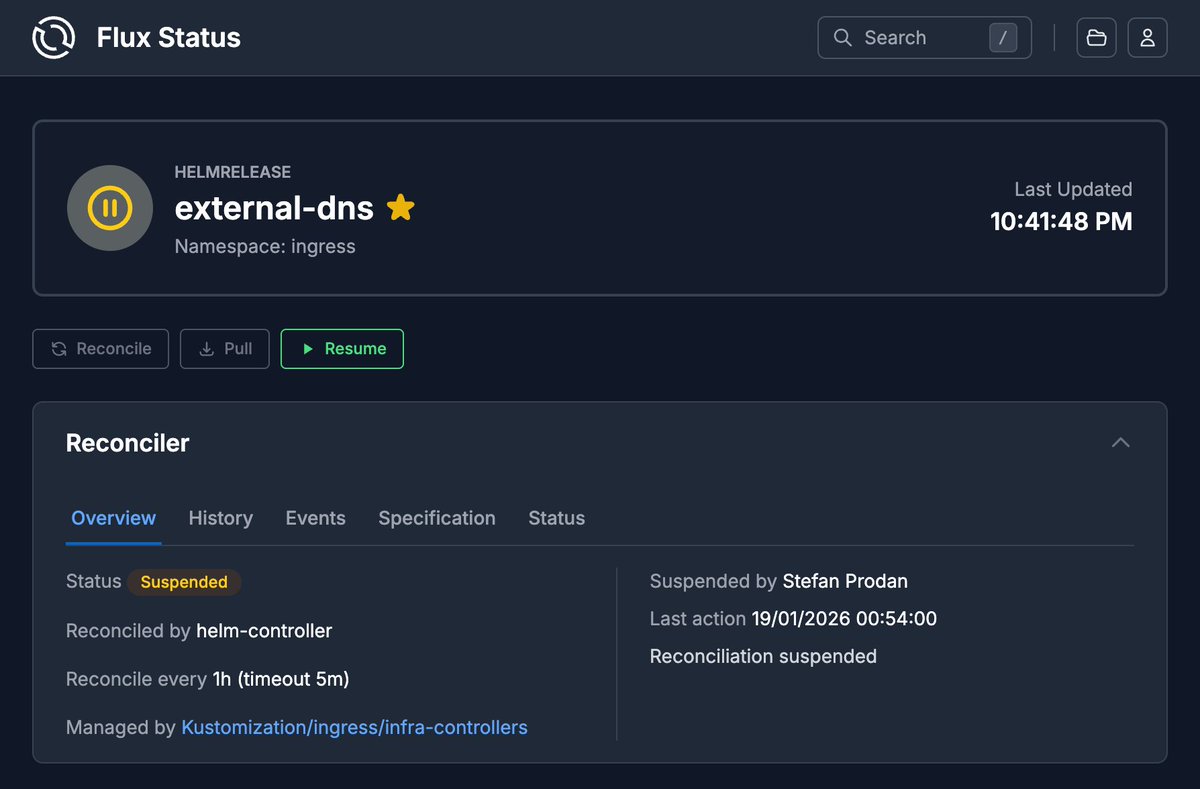Select the Overview tab
1200x789 pixels.
pyautogui.click(x=114, y=518)
